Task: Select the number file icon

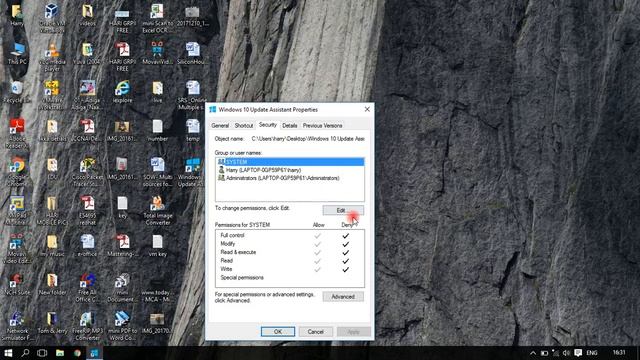Action: (158, 130)
